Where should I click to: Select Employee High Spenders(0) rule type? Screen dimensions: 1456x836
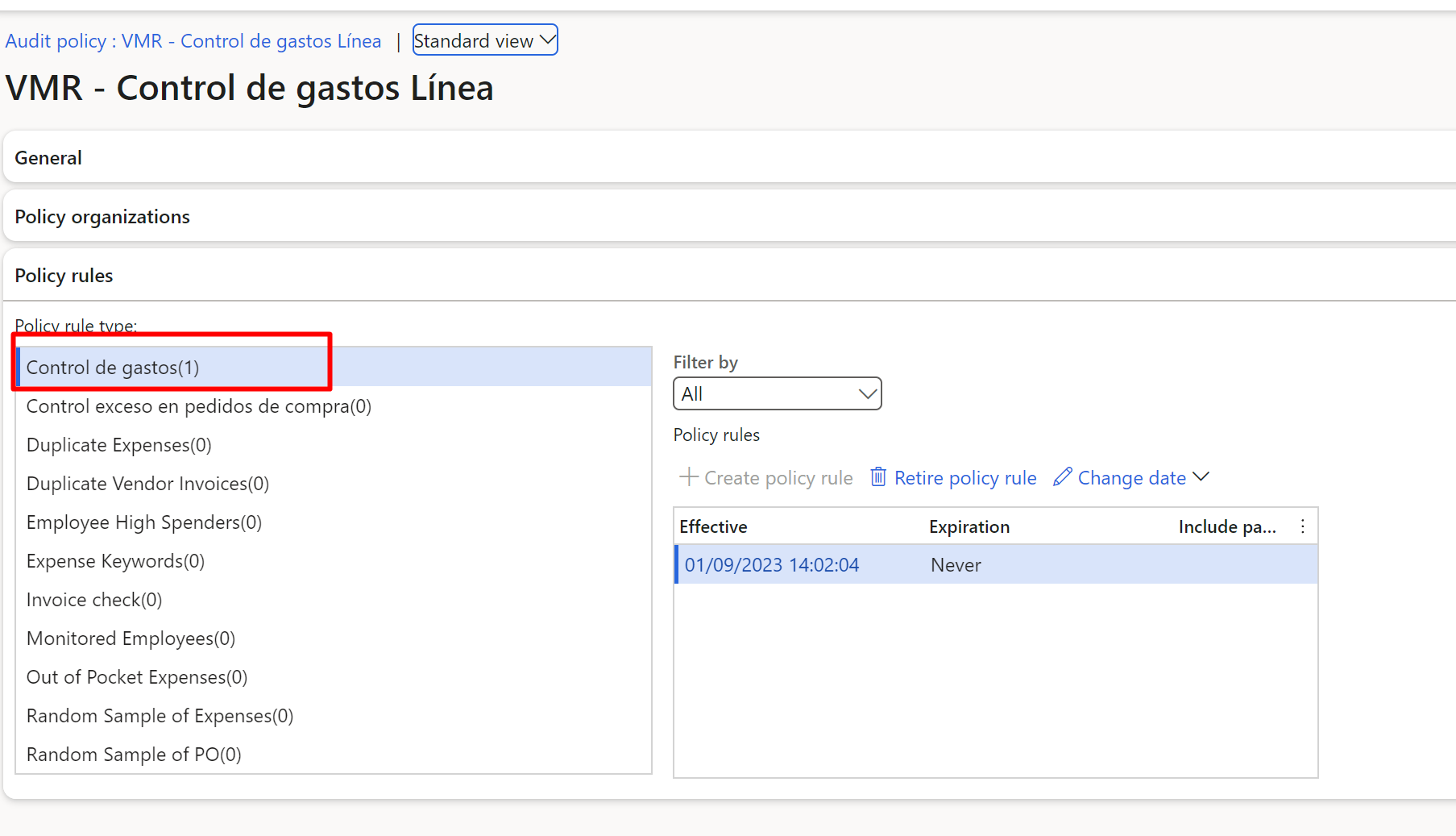[334, 522]
